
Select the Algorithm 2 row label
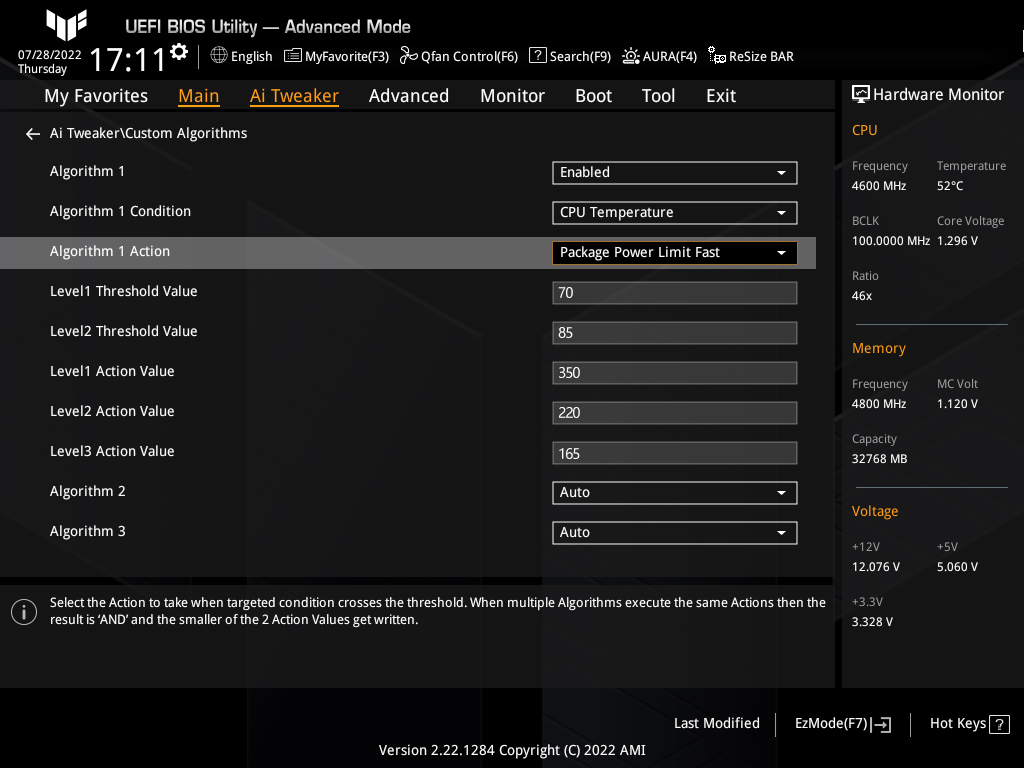point(88,491)
